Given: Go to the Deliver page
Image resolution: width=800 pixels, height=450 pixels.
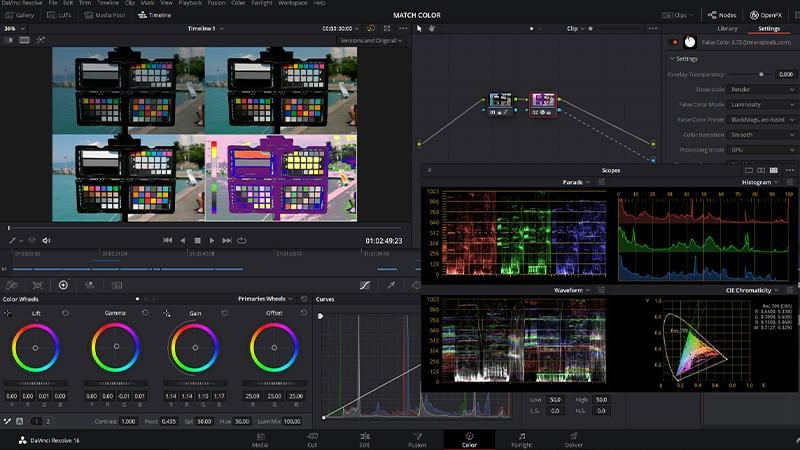Looking at the screenshot, I should tap(574, 439).
